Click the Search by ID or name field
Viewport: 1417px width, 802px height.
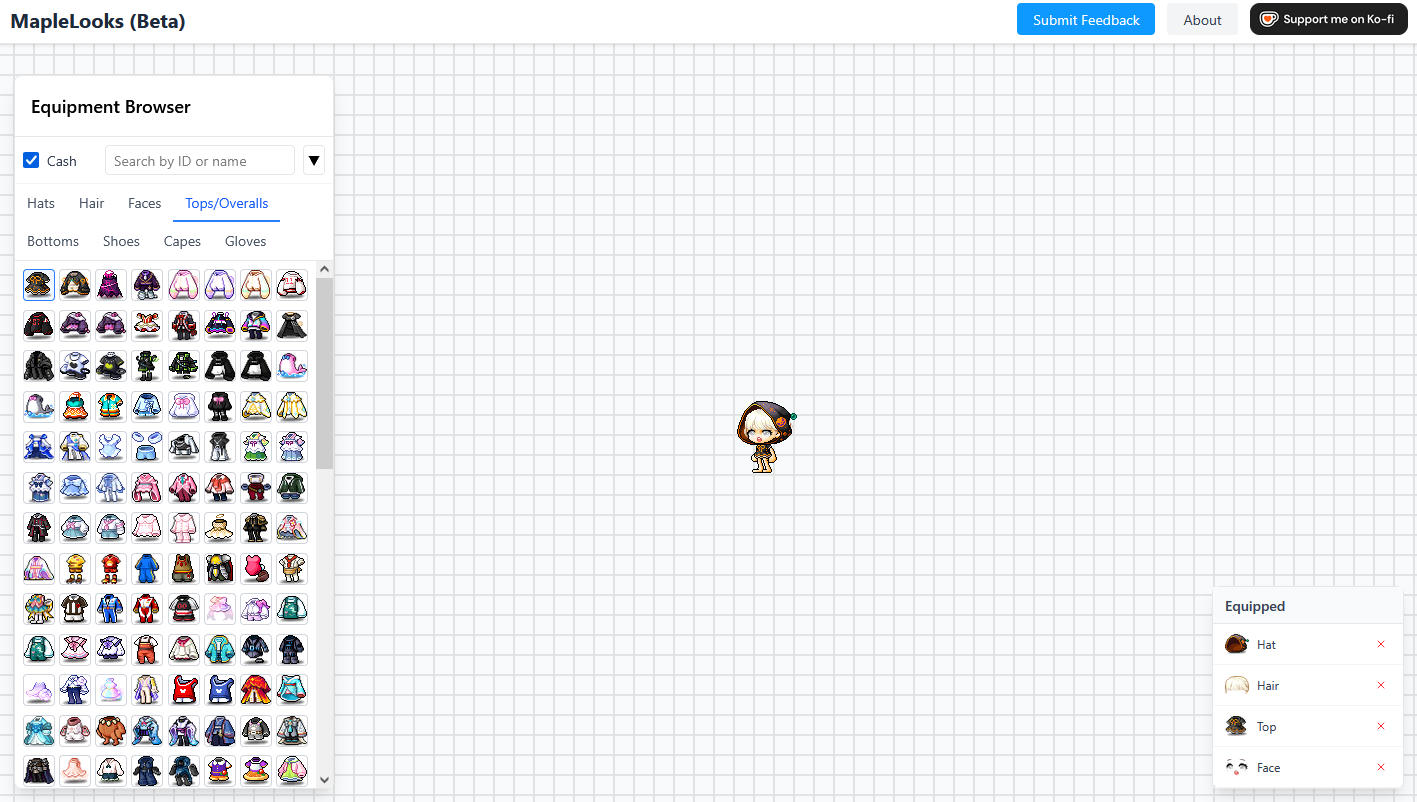[x=199, y=160]
